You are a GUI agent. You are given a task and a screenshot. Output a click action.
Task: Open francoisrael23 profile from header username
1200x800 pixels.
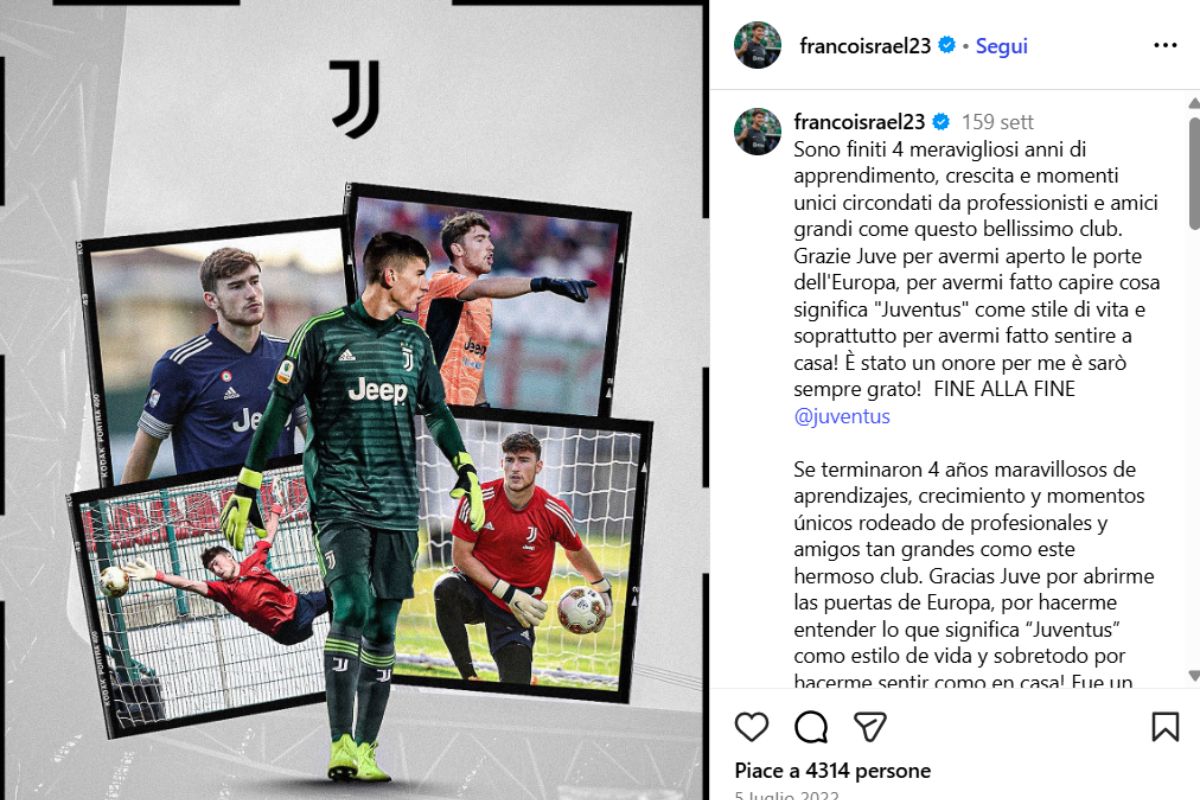[x=865, y=46]
